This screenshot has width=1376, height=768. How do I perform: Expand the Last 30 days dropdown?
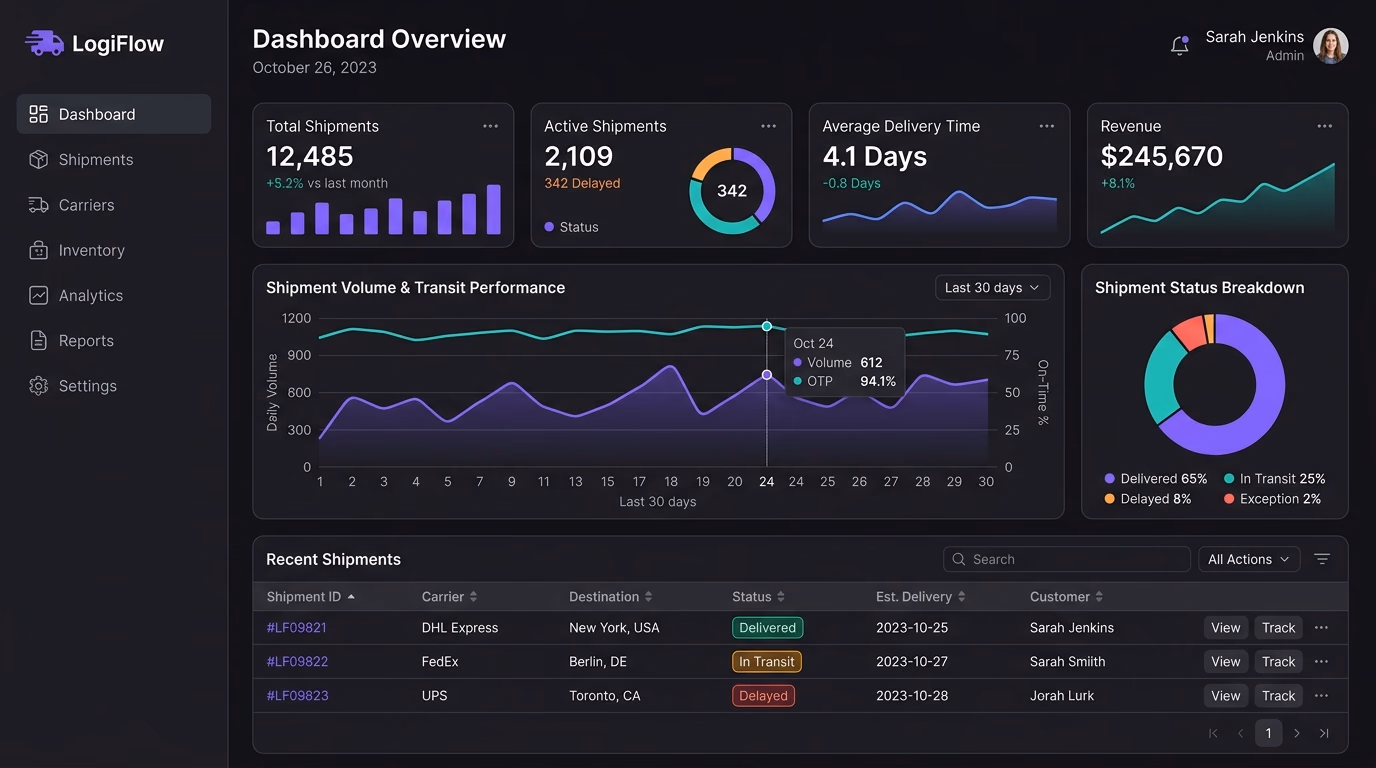[x=992, y=288]
